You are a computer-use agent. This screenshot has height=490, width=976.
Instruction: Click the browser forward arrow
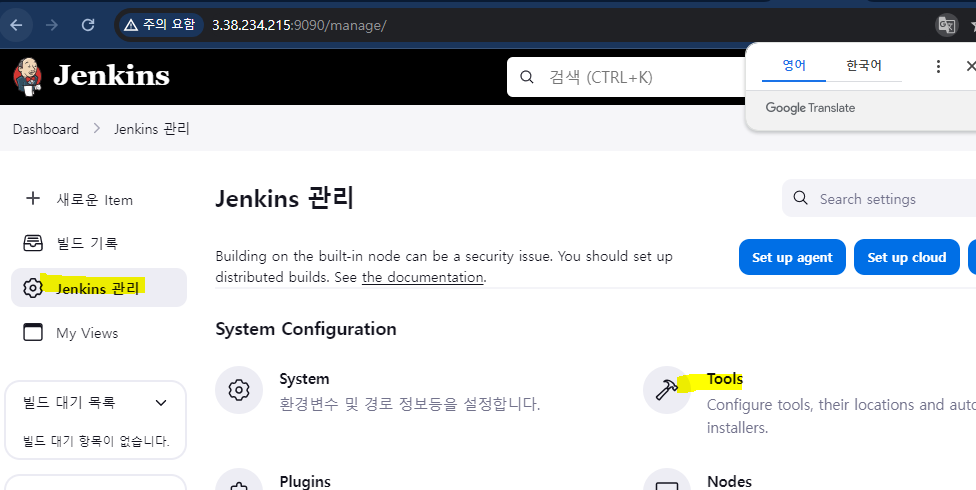(52, 25)
